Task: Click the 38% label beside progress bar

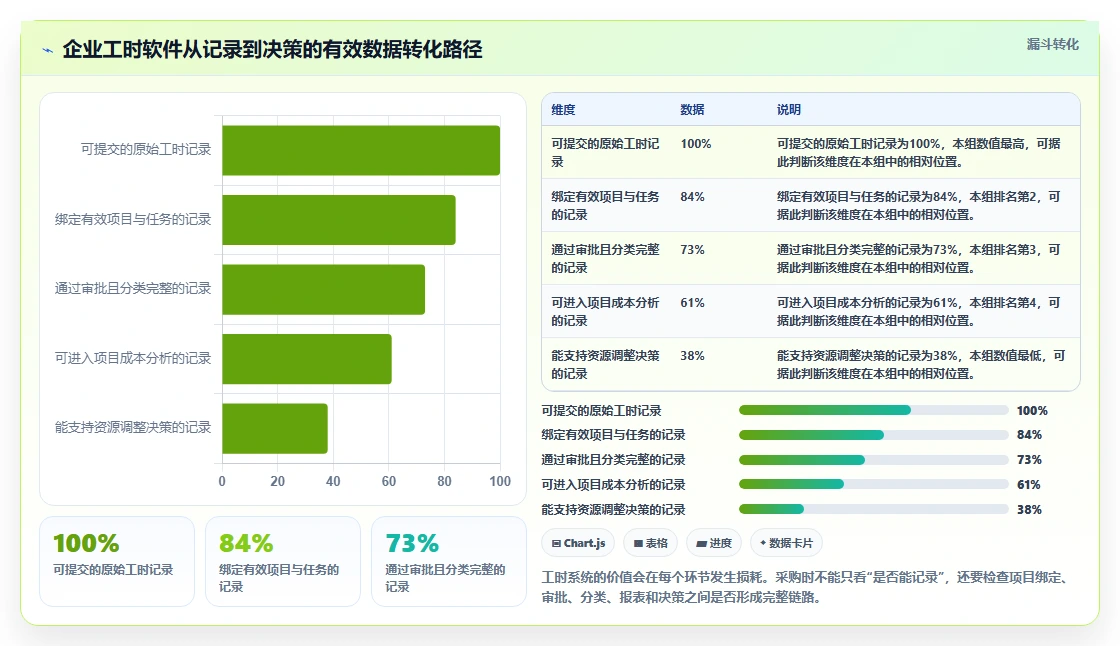Action: pos(1029,510)
